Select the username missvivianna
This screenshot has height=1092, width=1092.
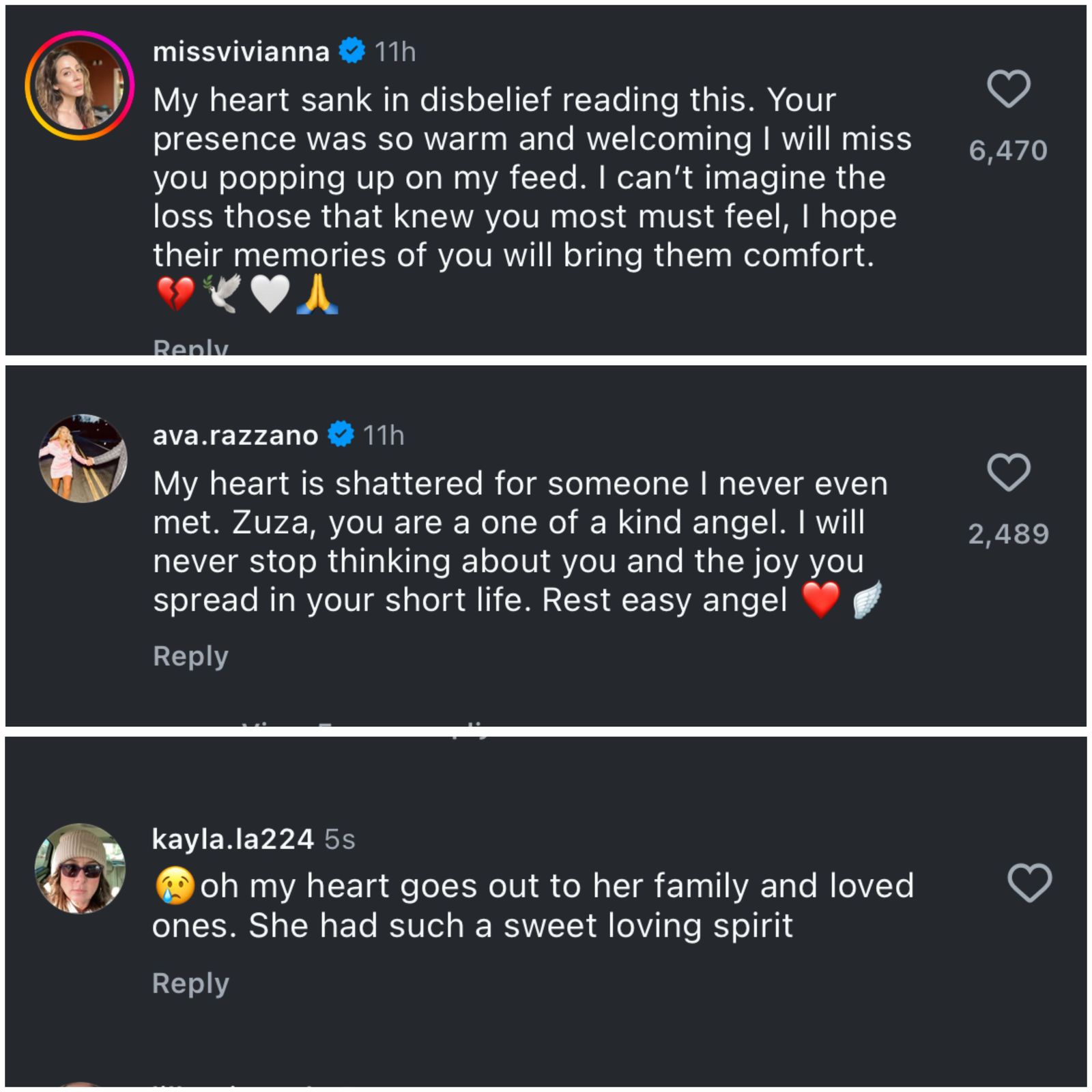(240, 50)
